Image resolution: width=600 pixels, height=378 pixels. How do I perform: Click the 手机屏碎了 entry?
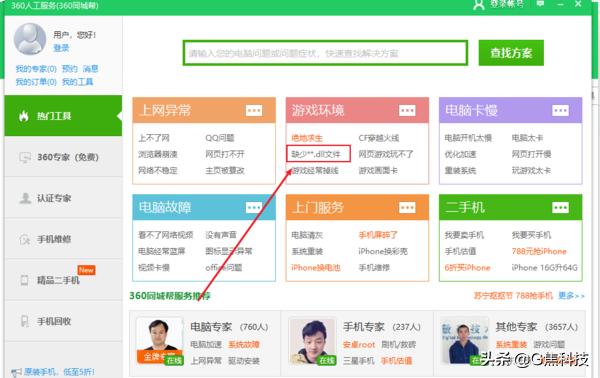(378, 235)
